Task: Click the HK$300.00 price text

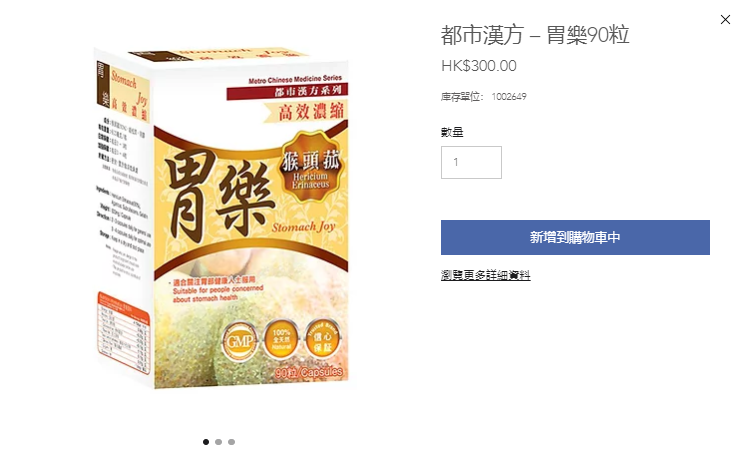Action: coord(478,66)
